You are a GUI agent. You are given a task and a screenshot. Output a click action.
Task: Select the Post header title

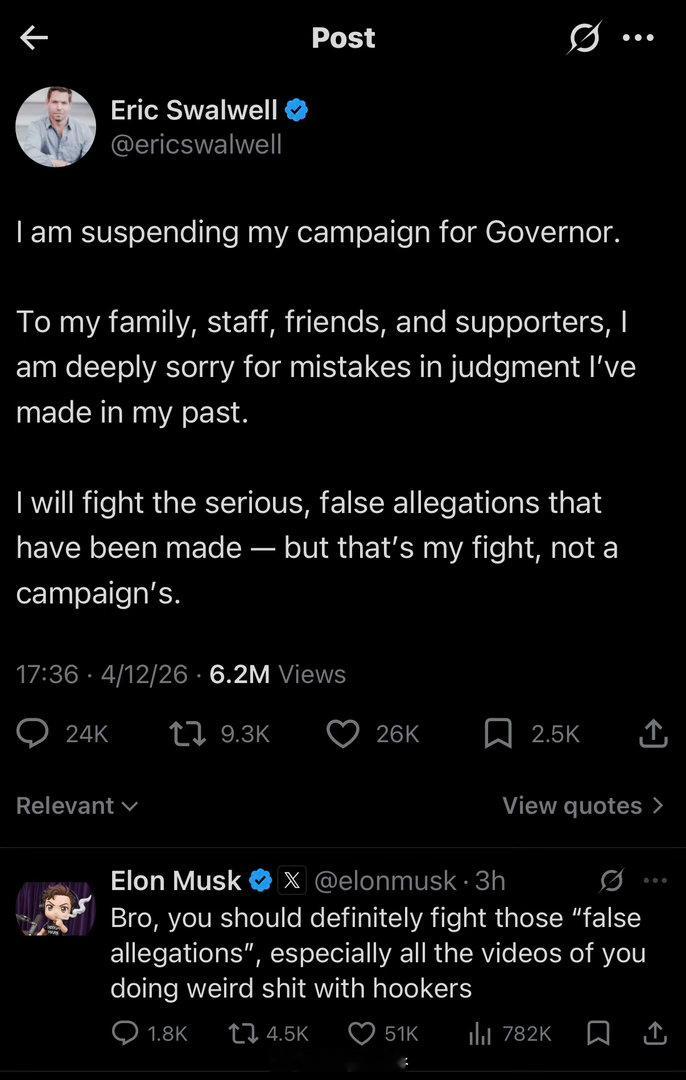343,38
